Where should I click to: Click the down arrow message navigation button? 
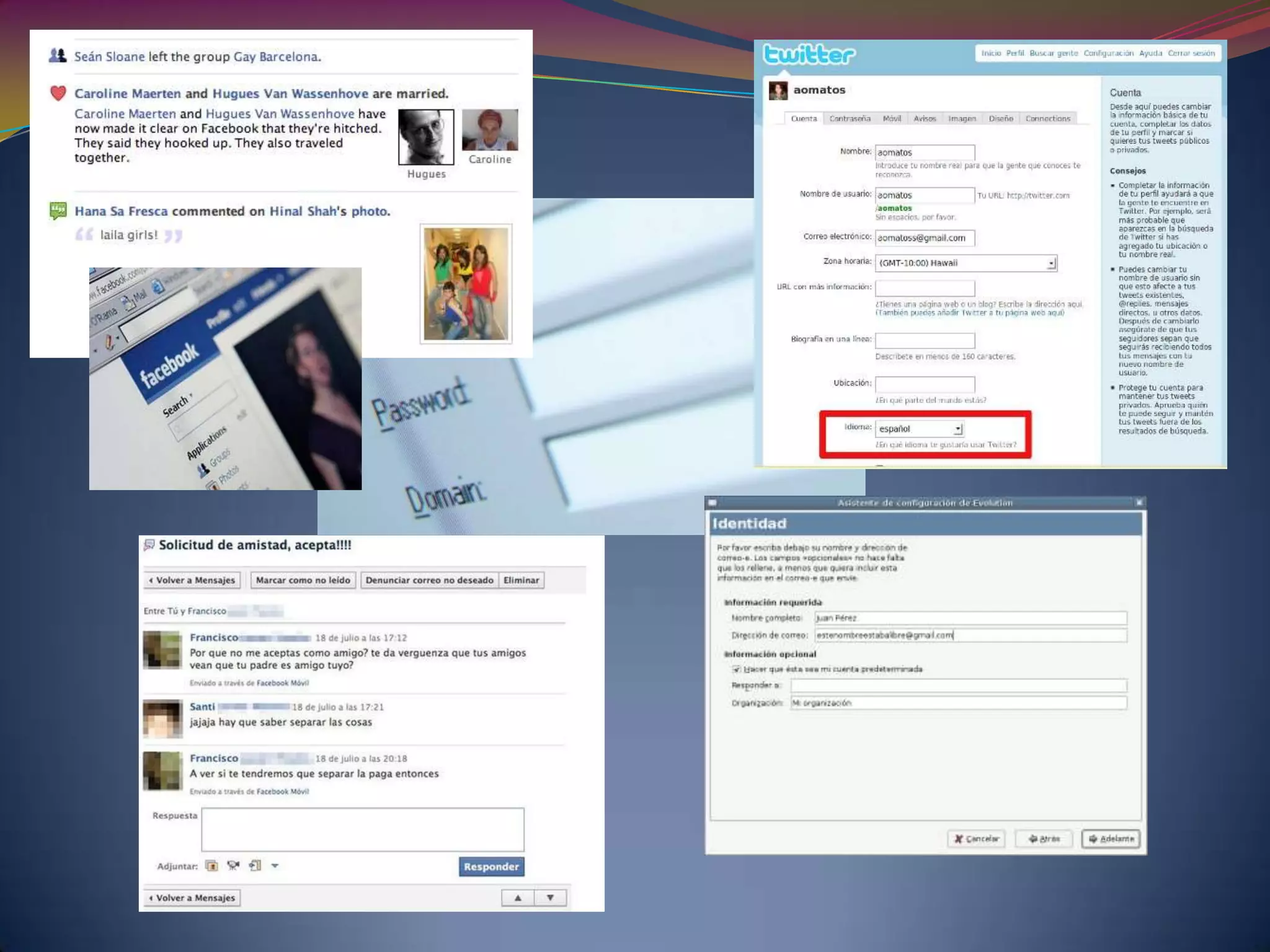tap(550, 897)
